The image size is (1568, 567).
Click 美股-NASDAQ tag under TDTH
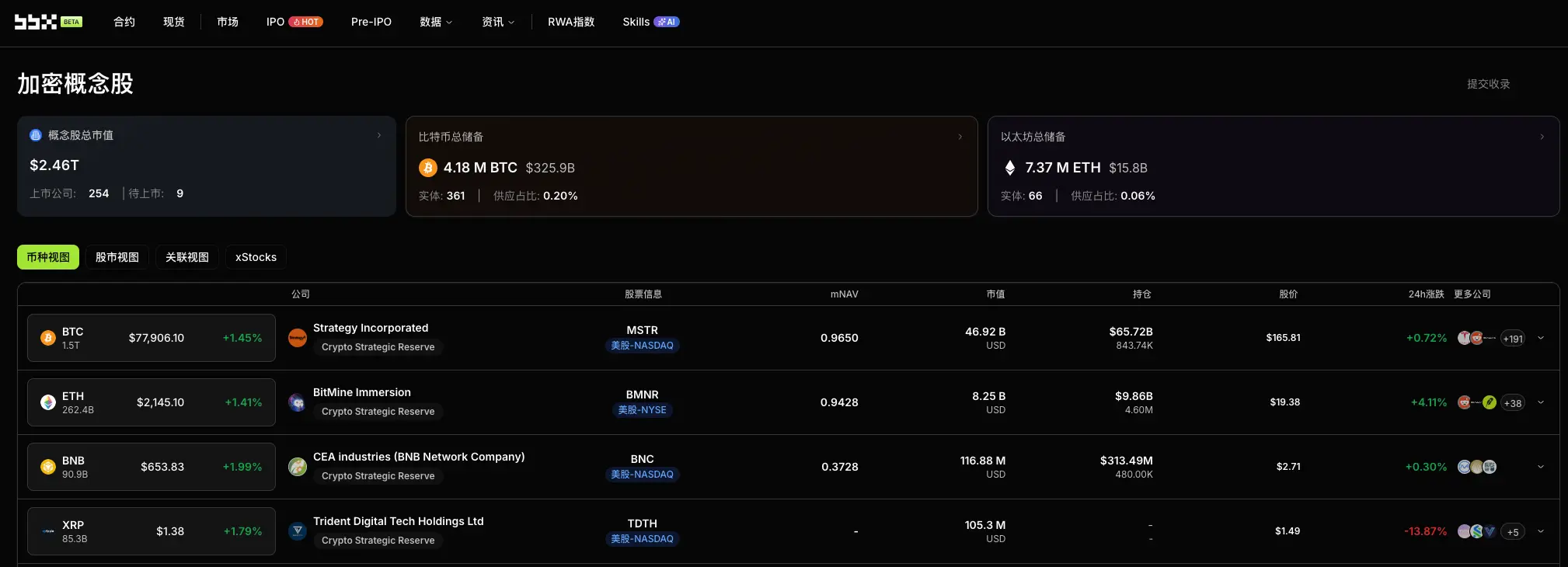(x=642, y=539)
